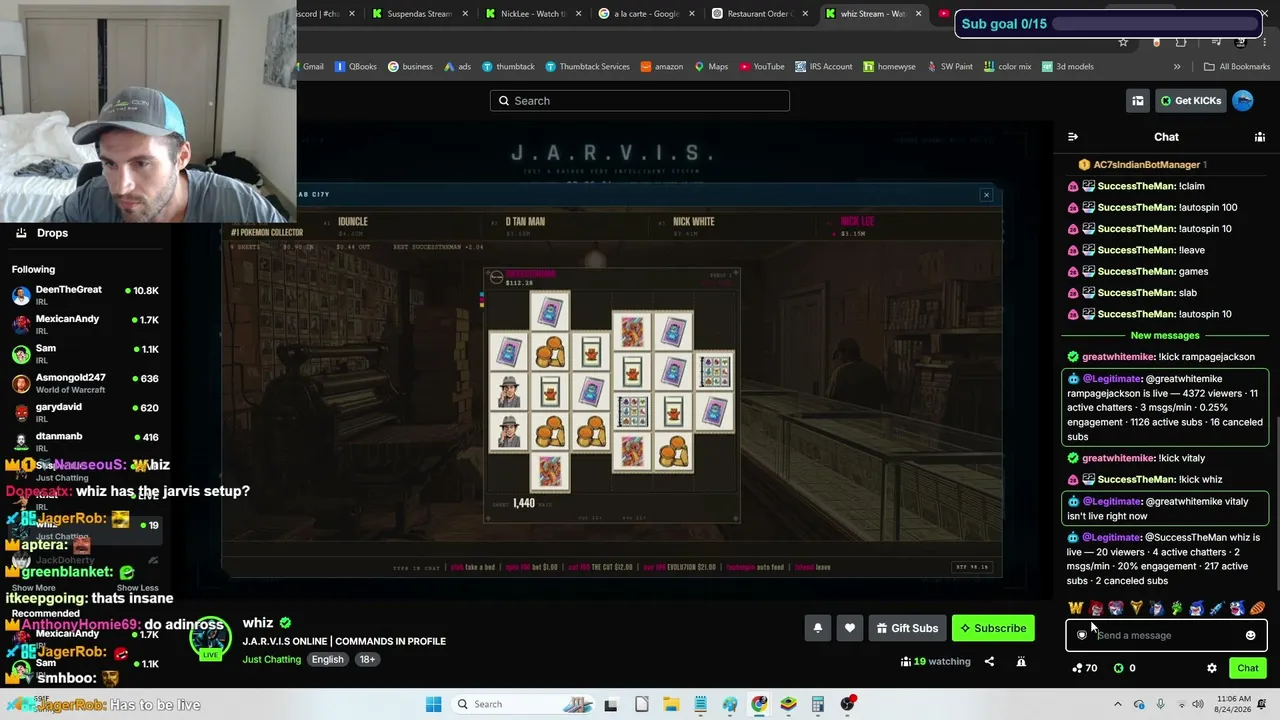The height and width of the screenshot is (720, 1280).
Task: Open the Sub goal 0/15 progress bar
Action: (1109, 24)
